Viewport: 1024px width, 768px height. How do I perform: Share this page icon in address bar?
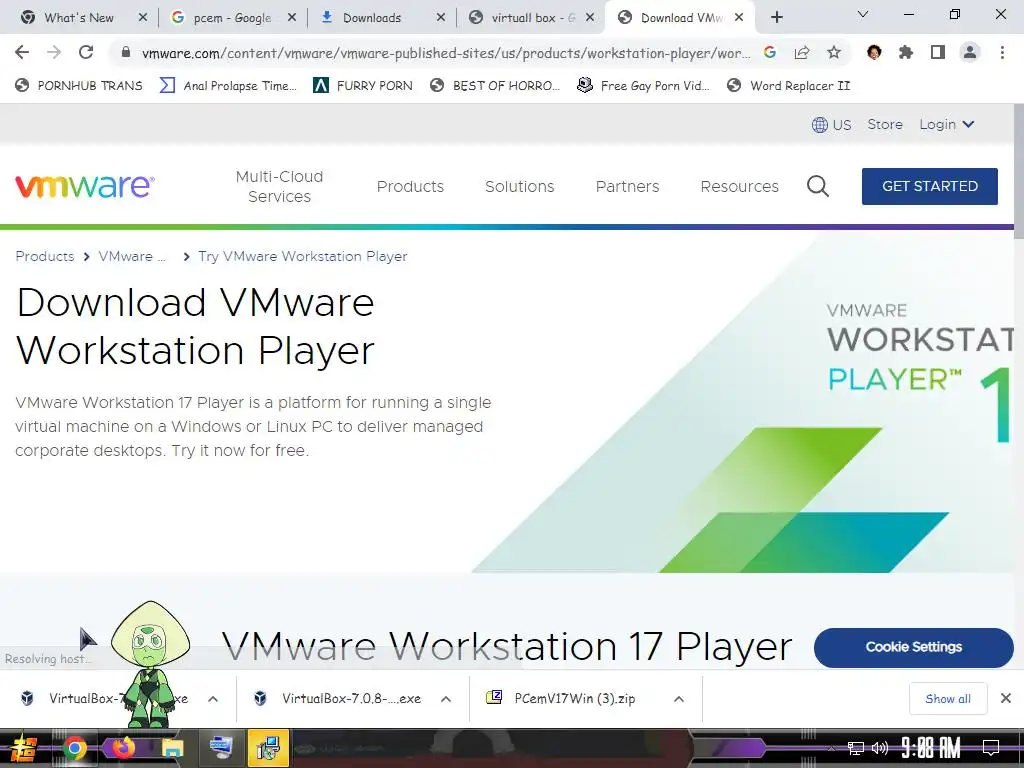[x=802, y=52]
